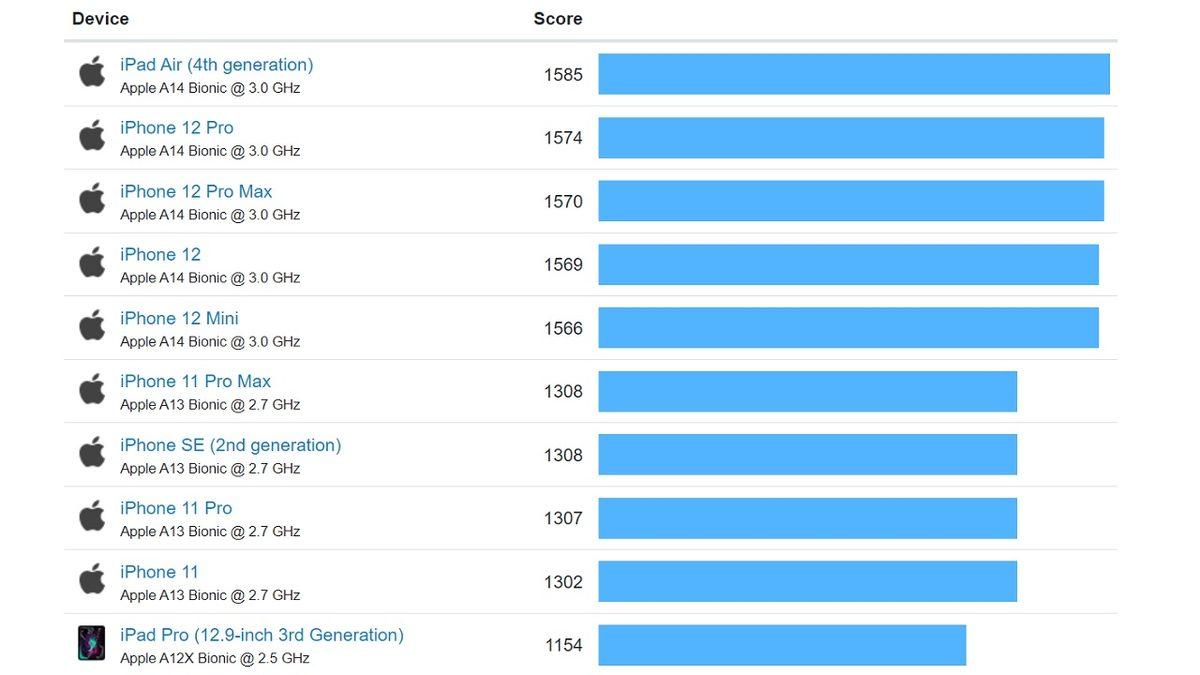Click the Apple icon next to iPhone 12 Pro

[91, 135]
